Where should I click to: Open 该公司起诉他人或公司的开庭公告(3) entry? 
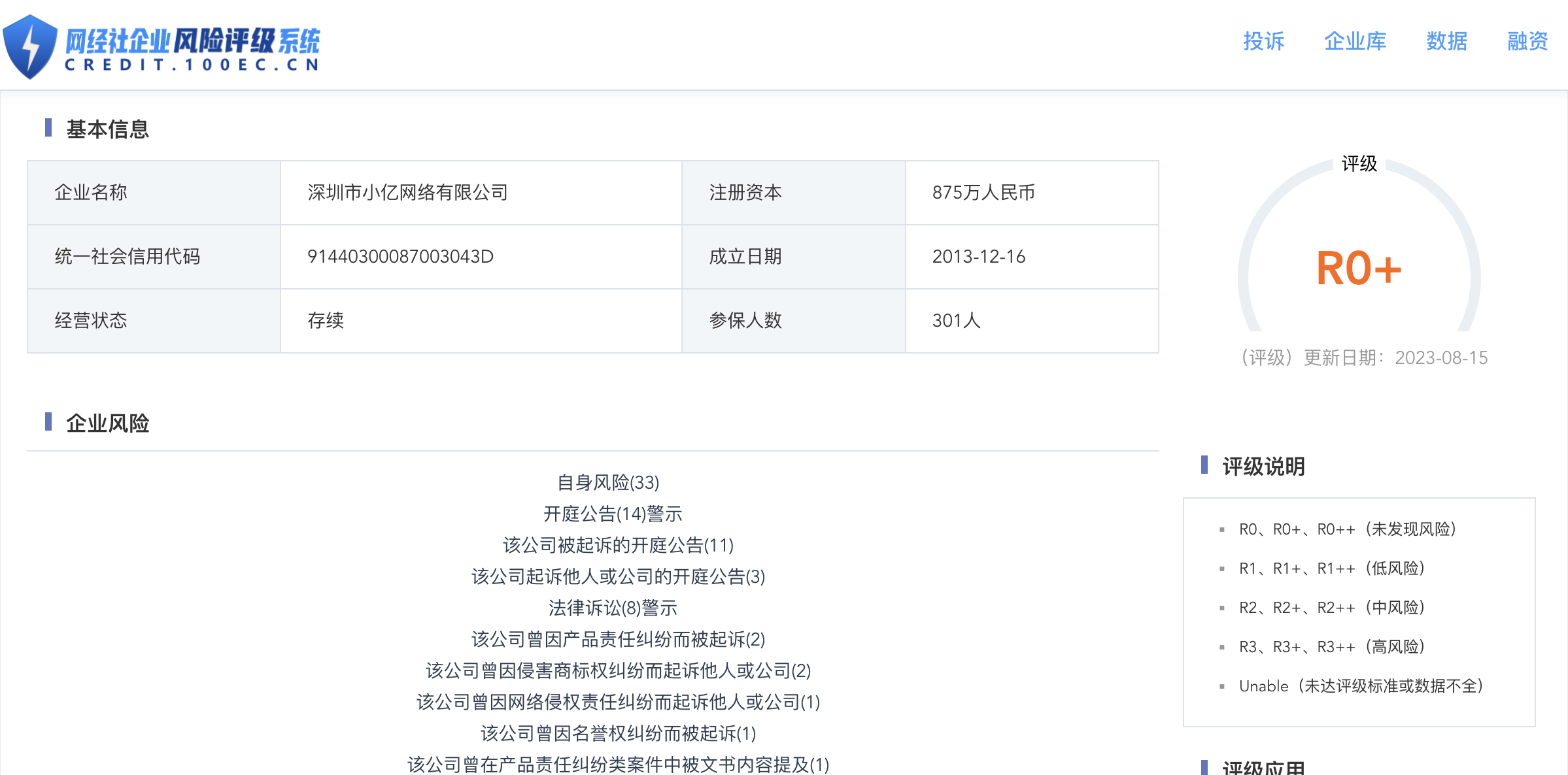pos(618,576)
